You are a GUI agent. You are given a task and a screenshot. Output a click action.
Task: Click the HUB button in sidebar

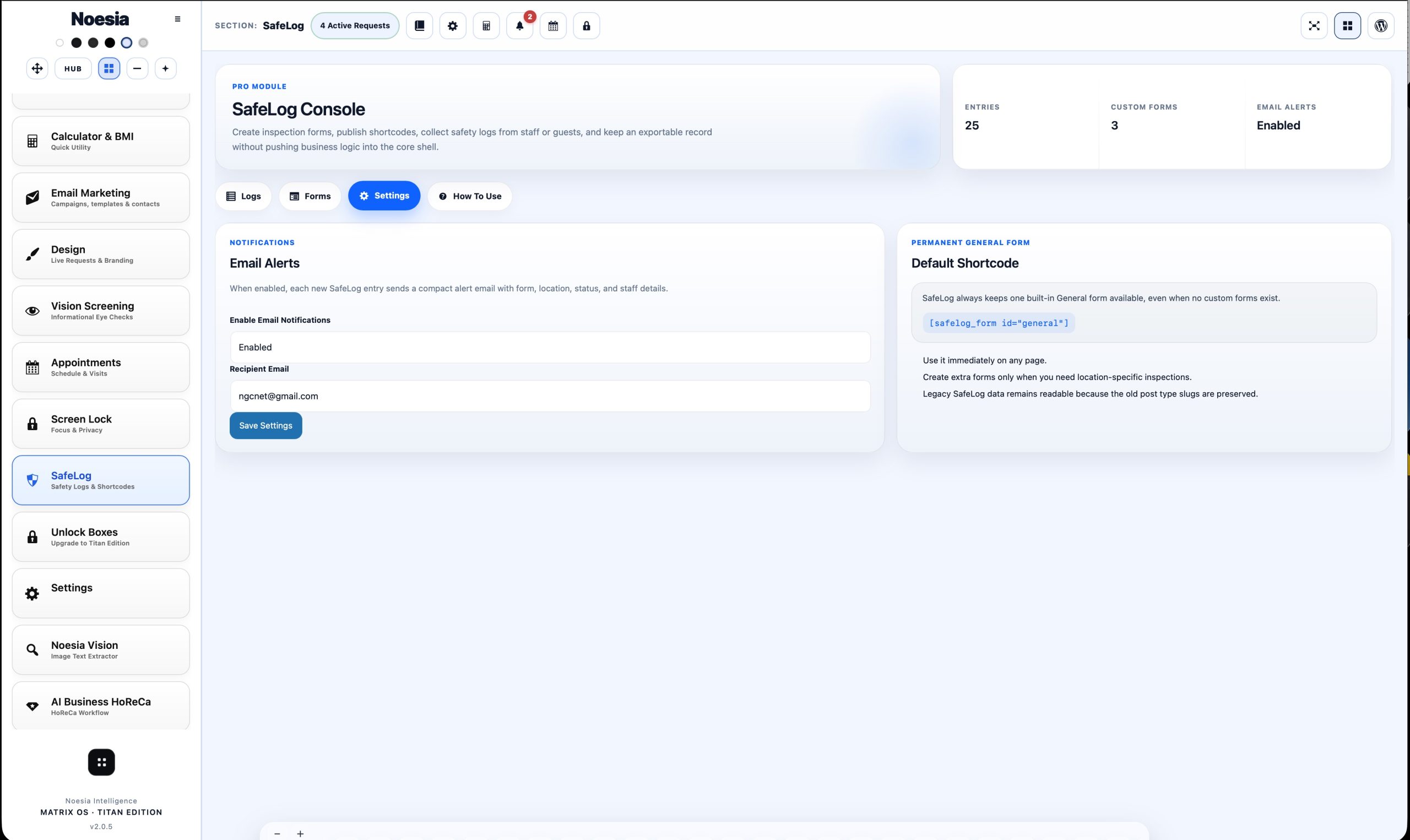73,68
